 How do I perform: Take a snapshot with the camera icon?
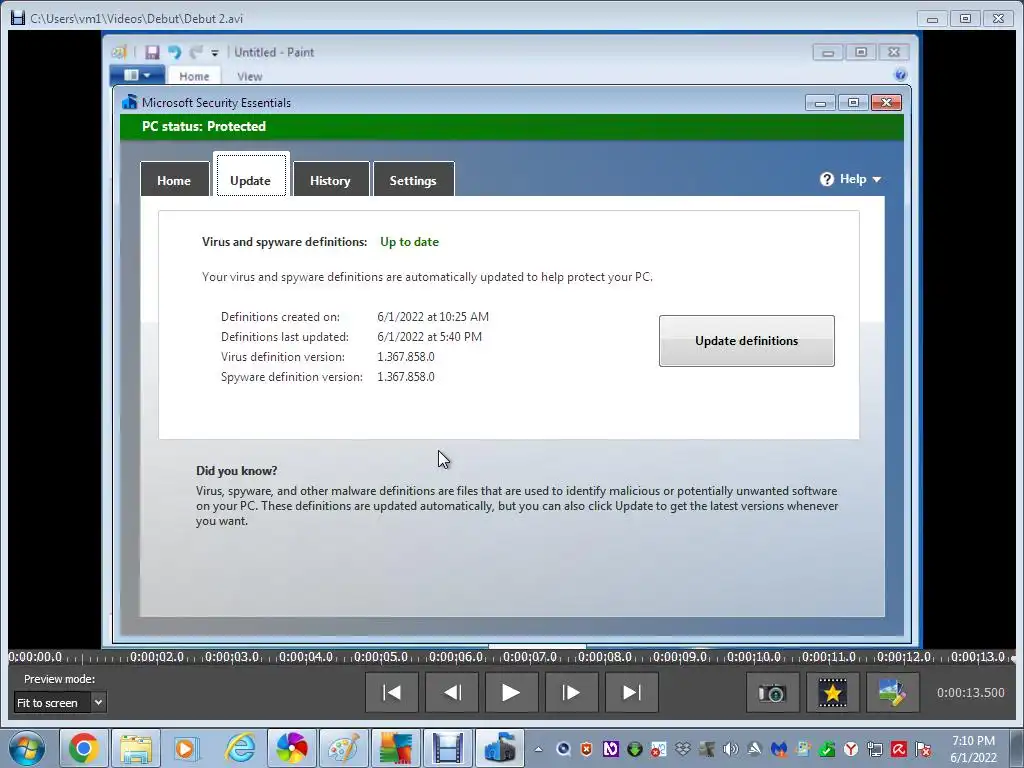[x=773, y=692]
